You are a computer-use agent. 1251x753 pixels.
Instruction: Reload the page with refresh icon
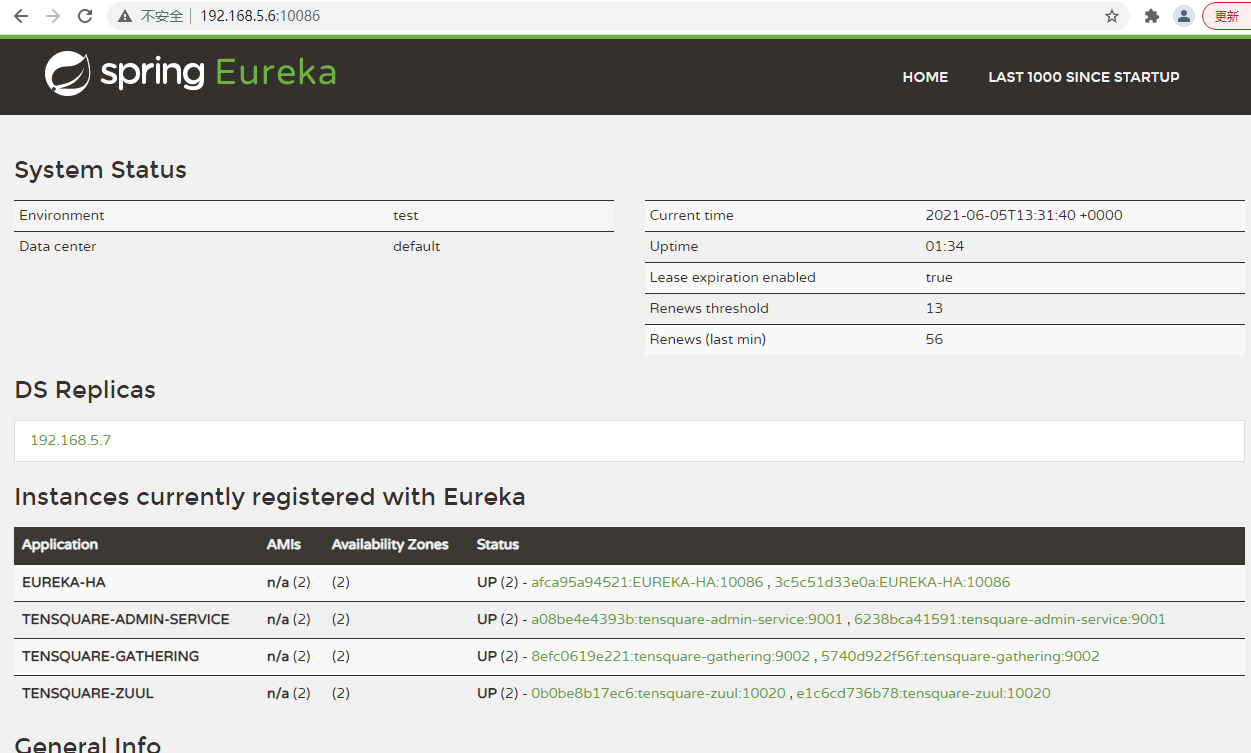tap(85, 16)
